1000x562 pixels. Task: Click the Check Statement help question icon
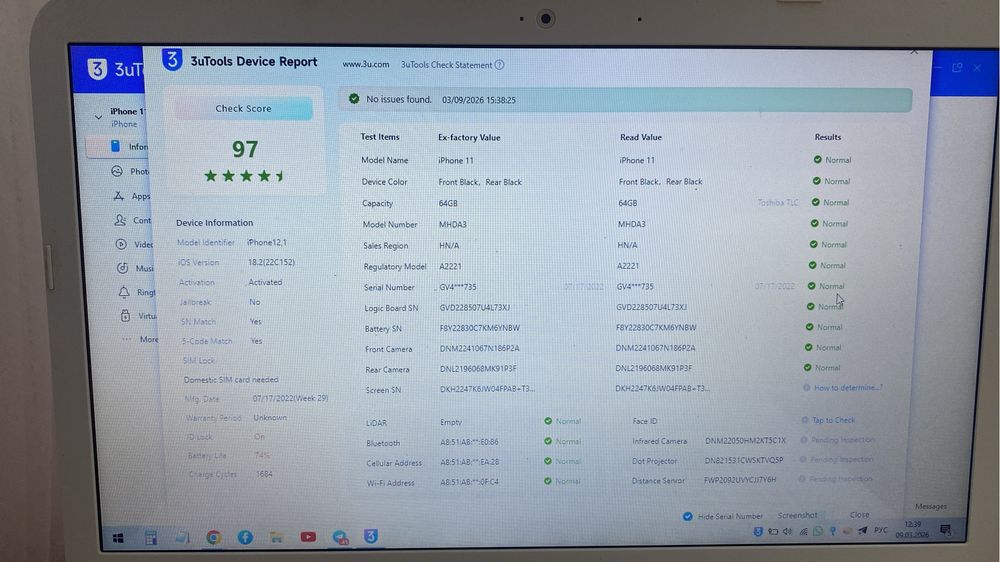[x=499, y=64]
